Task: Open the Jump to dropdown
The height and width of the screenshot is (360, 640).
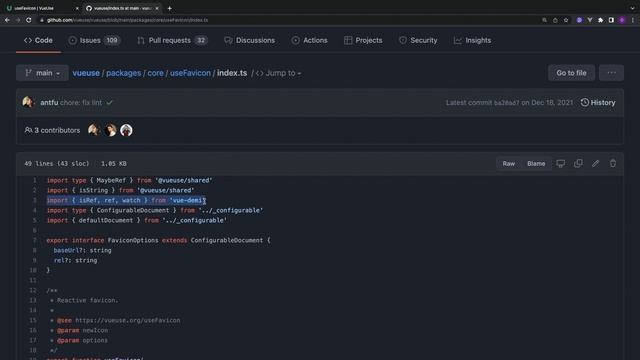Action: [278, 73]
